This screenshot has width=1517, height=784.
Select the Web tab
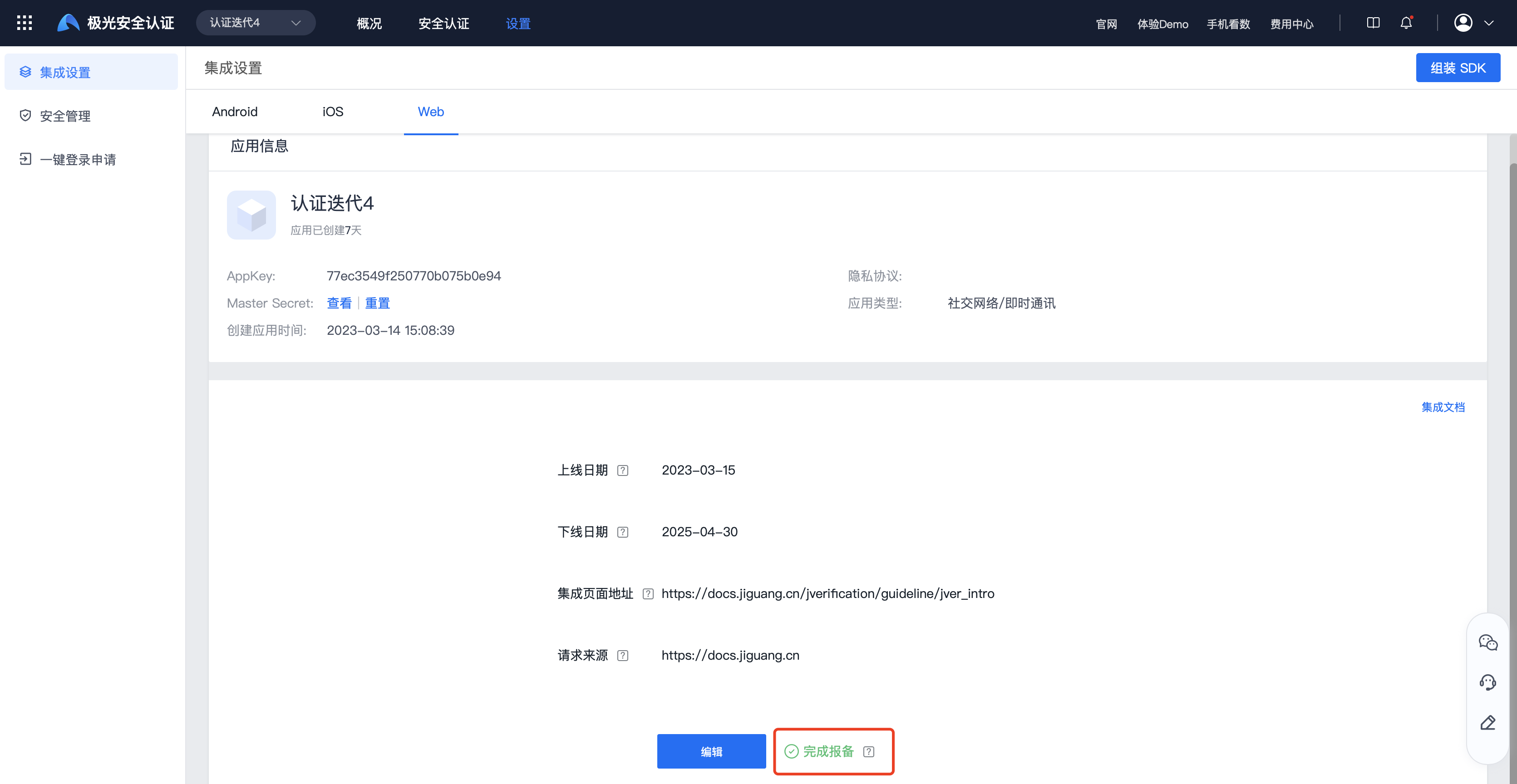coord(431,112)
